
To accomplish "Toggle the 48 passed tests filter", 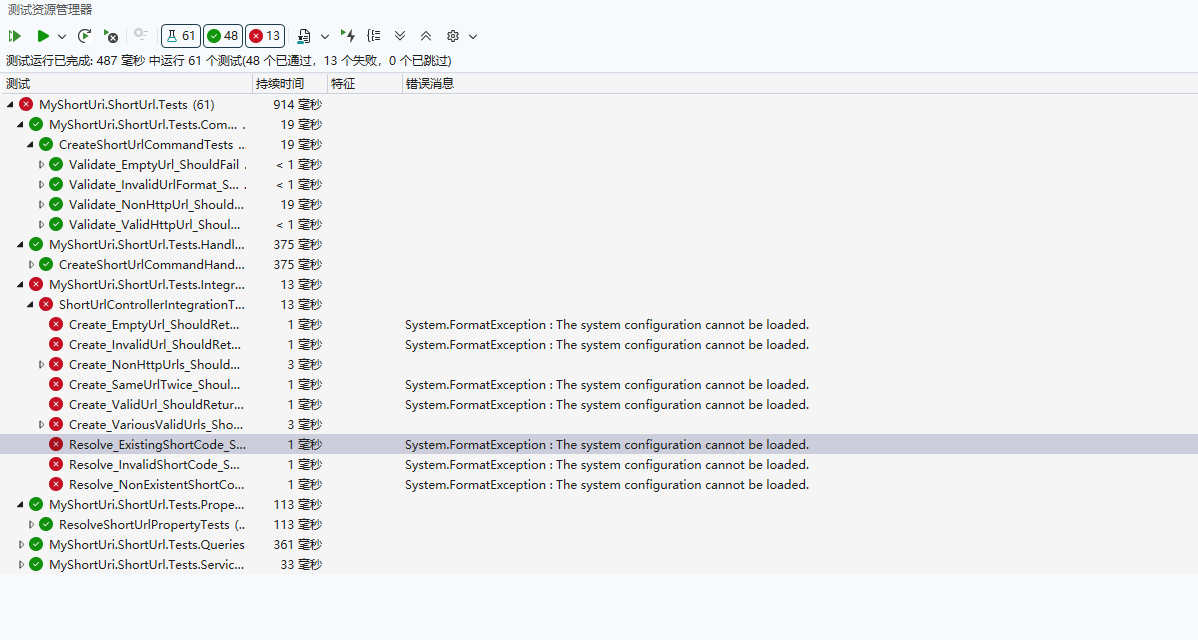I will [x=222, y=36].
